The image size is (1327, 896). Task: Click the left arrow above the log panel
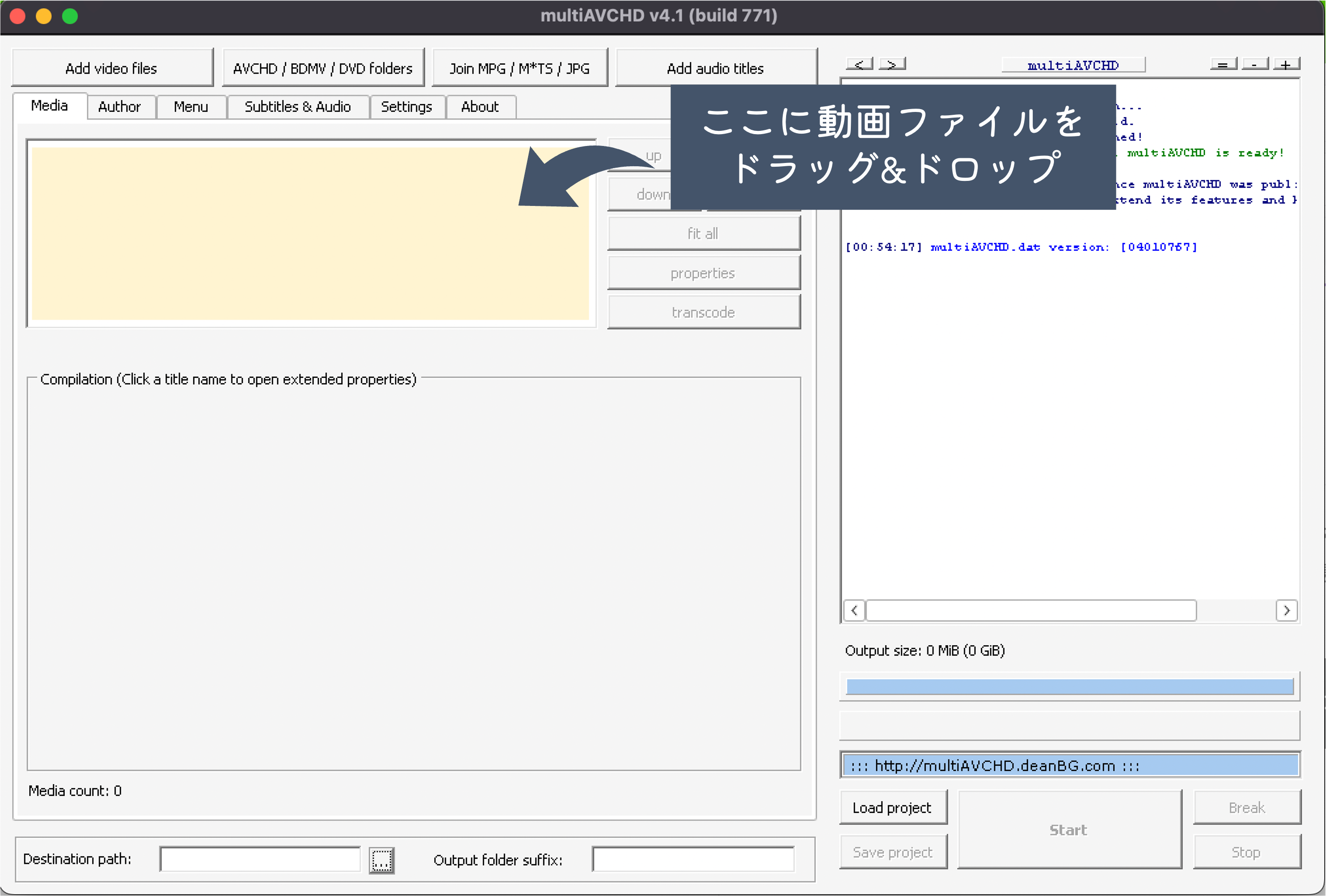(x=860, y=63)
